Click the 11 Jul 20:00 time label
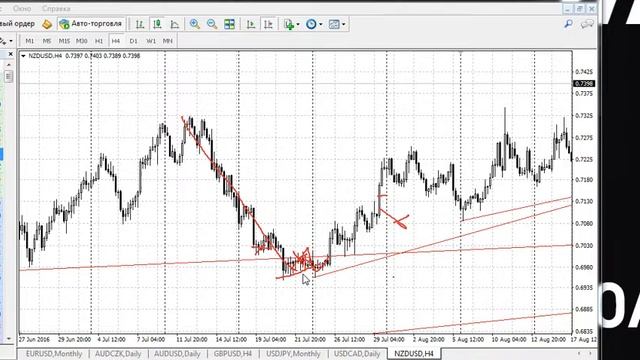640x360 pixels. [192, 339]
